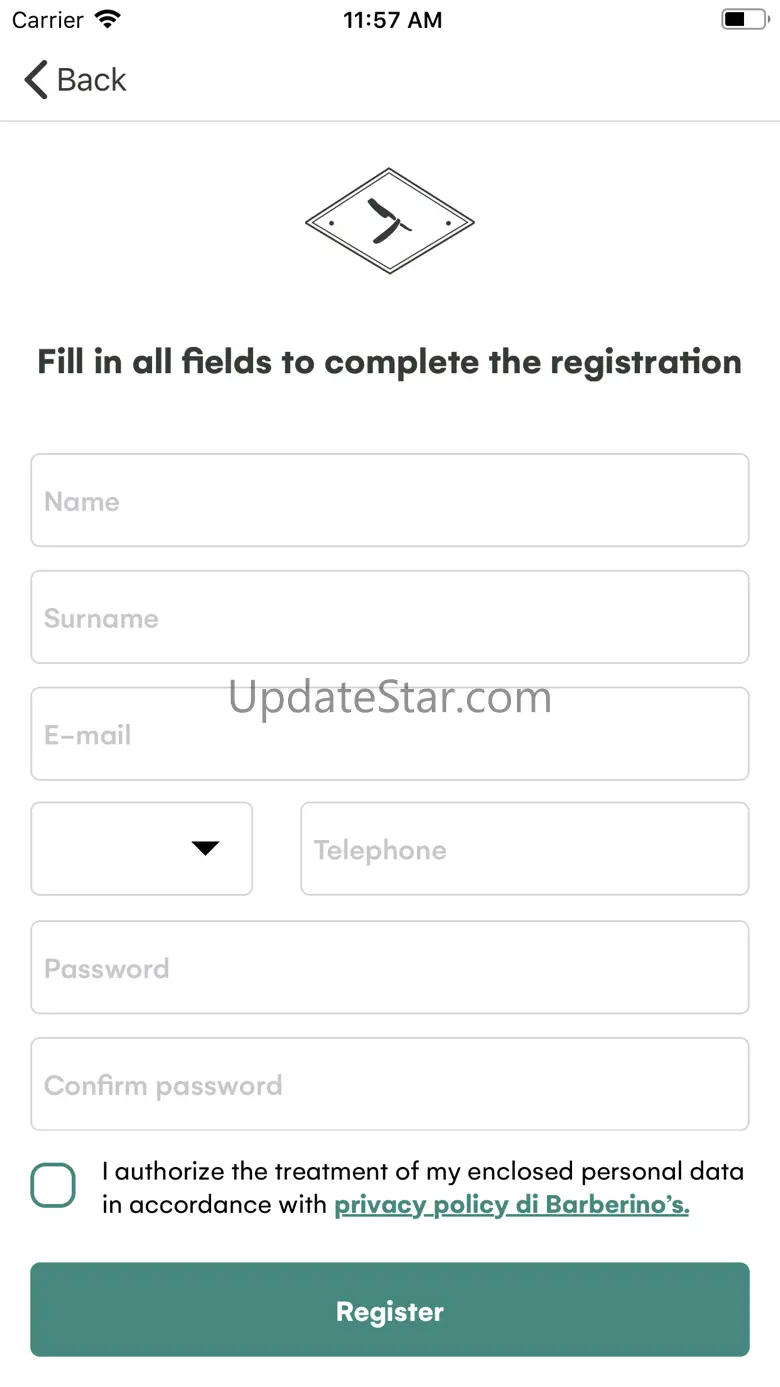Screen dimensions: 780x1387
Task: Click the Wi-Fi signal icon in status bar
Action: 107,20
